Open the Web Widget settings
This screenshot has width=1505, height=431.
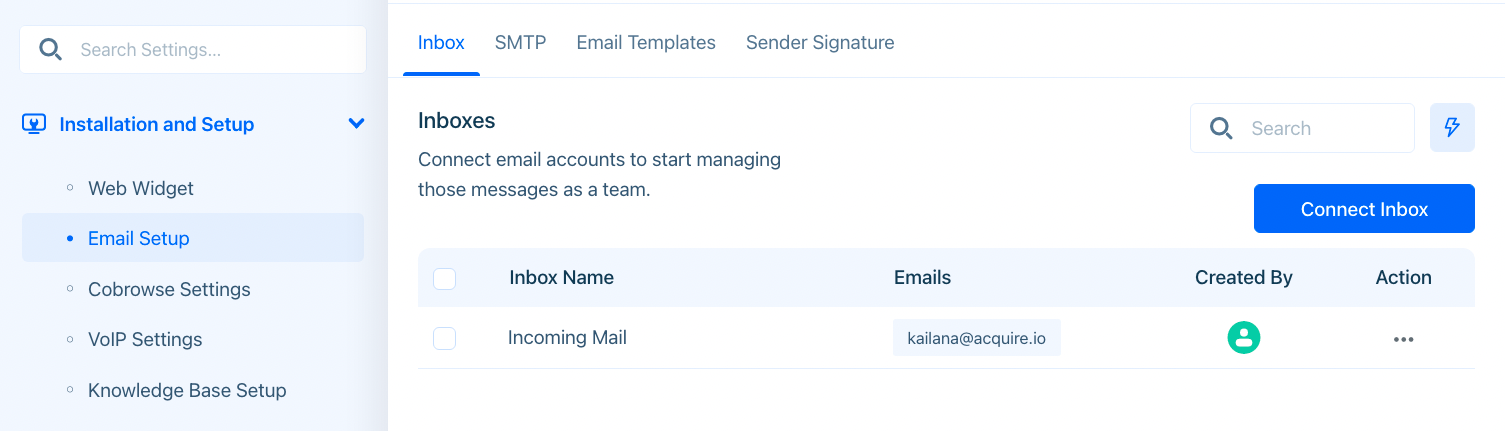(x=141, y=188)
